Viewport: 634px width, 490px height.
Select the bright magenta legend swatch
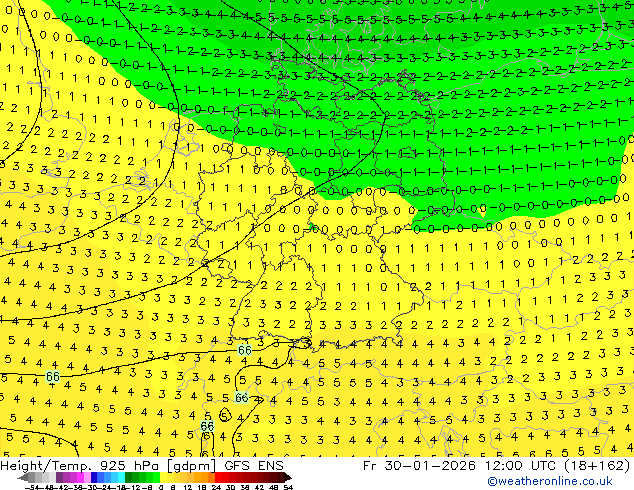(80, 477)
